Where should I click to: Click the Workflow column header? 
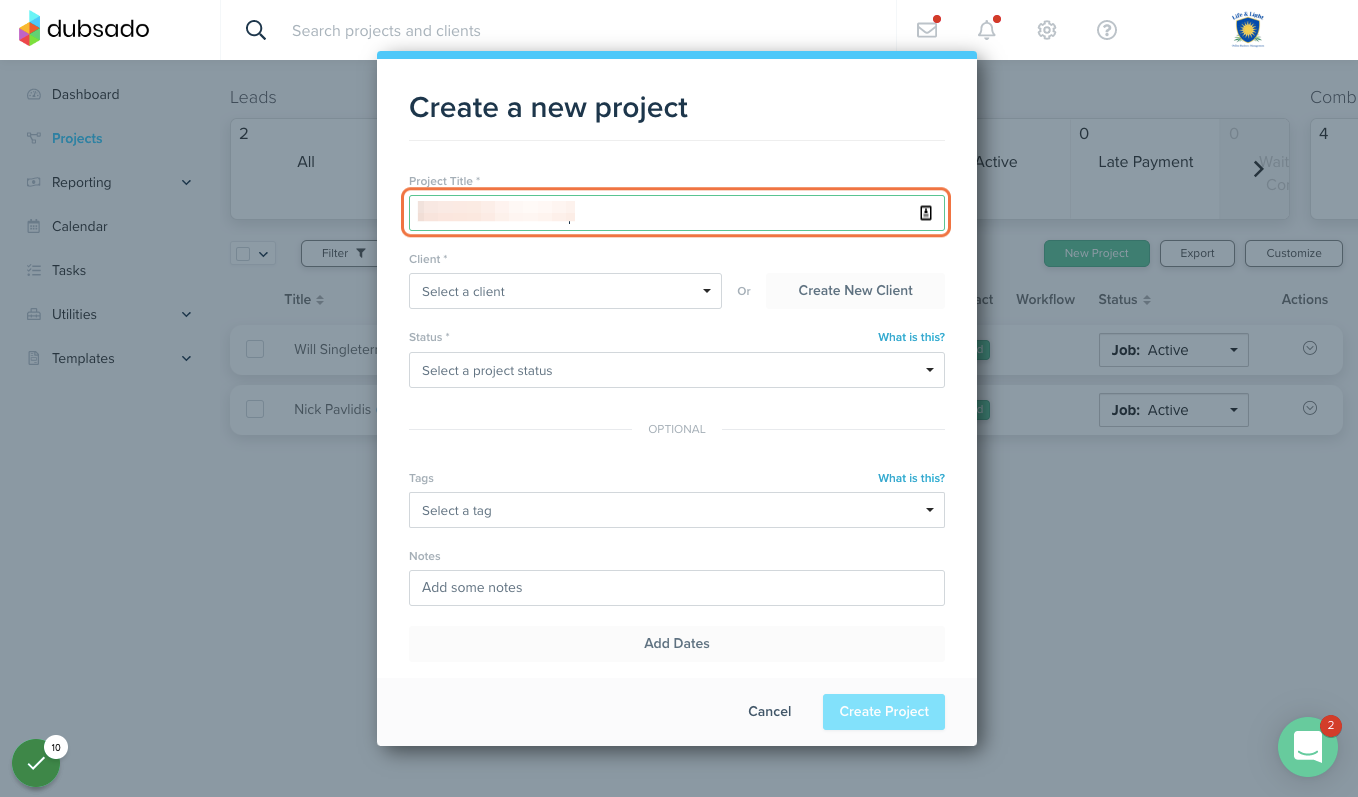click(x=1045, y=299)
